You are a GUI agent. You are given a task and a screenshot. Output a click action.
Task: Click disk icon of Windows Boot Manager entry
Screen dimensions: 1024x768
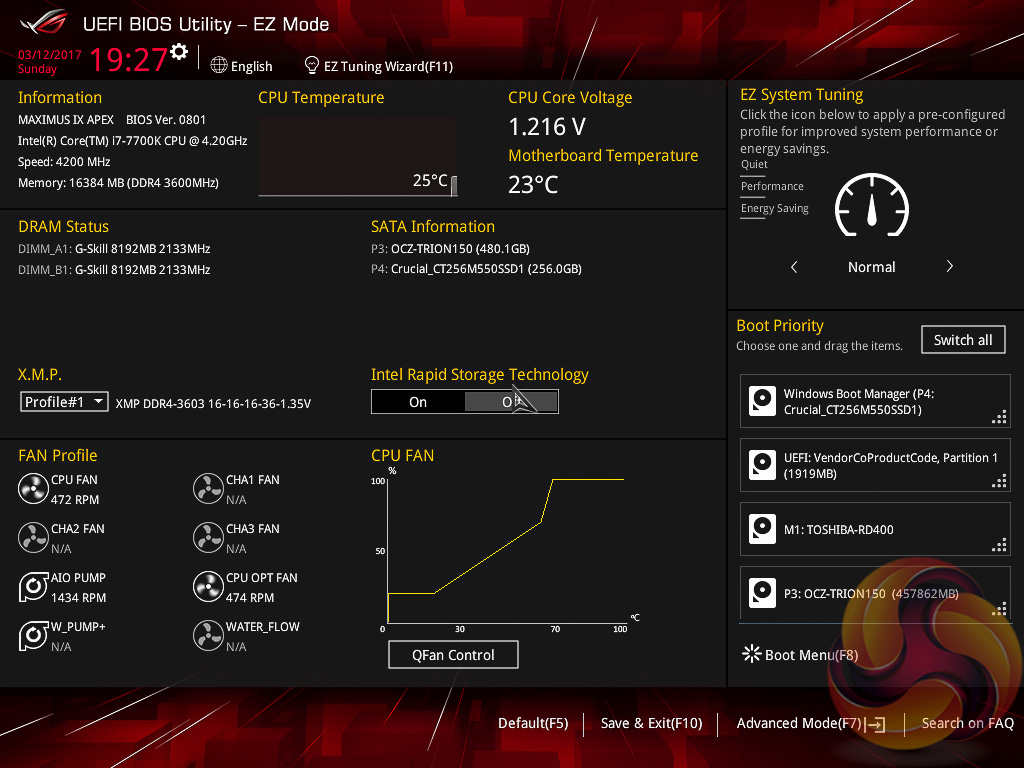coord(762,401)
